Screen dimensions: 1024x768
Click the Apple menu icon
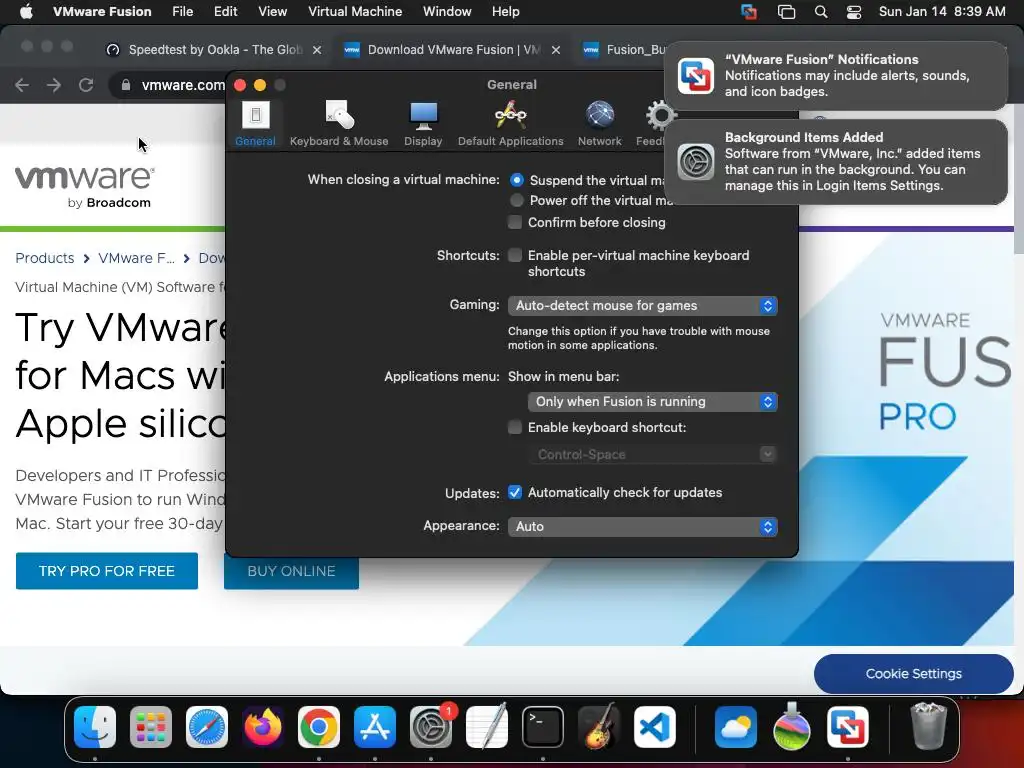(x=26, y=12)
